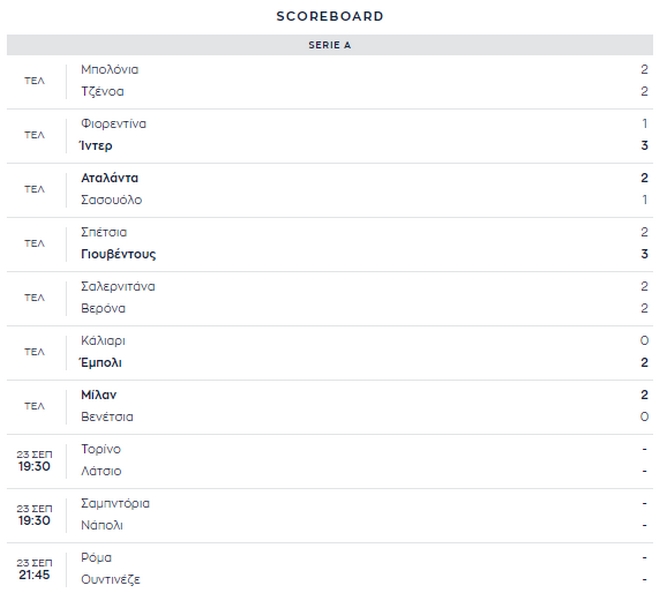Click the Σασουόλο team name
The height and width of the screenshot is (601, 660).
pos(111,200)
